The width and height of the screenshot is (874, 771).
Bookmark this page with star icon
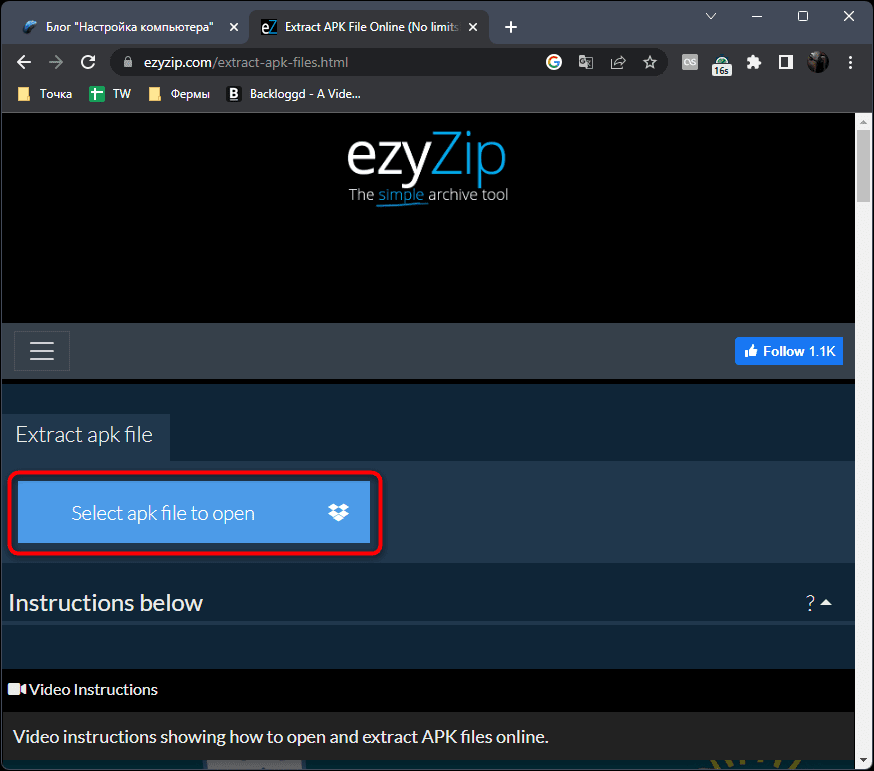(650, 62)
